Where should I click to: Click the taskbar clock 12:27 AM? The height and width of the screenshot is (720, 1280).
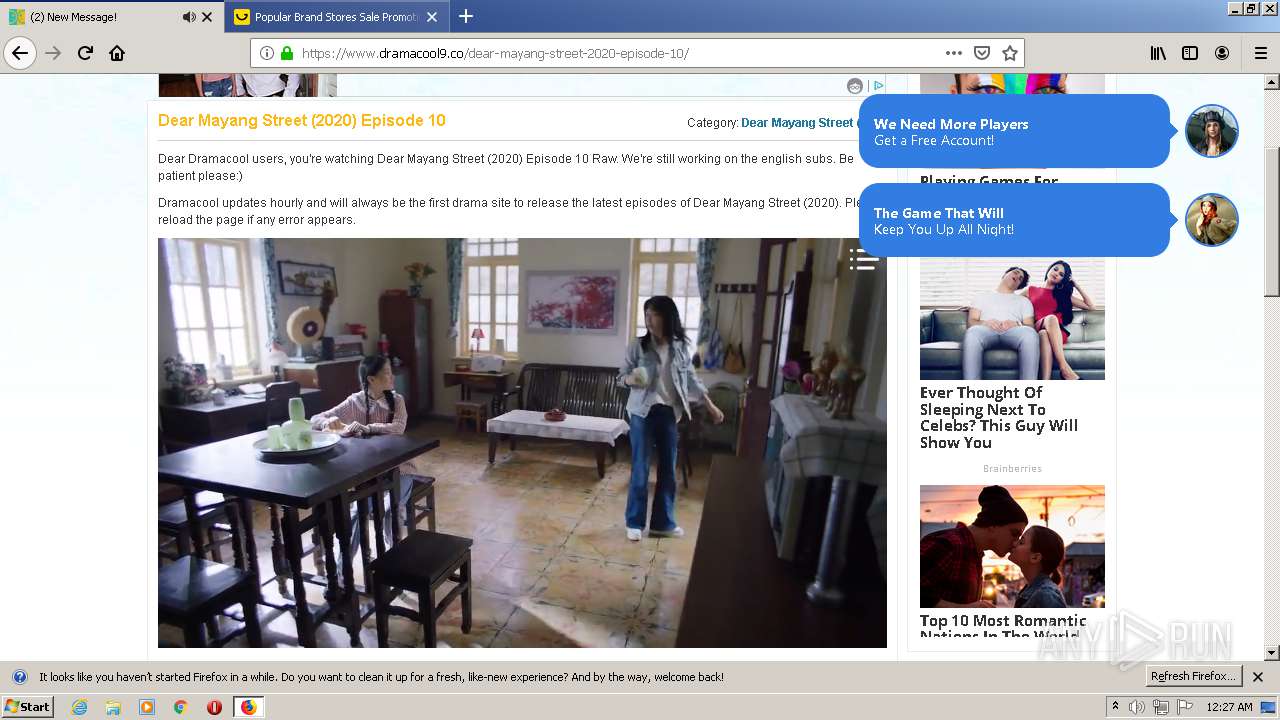tap(1229, 707)
